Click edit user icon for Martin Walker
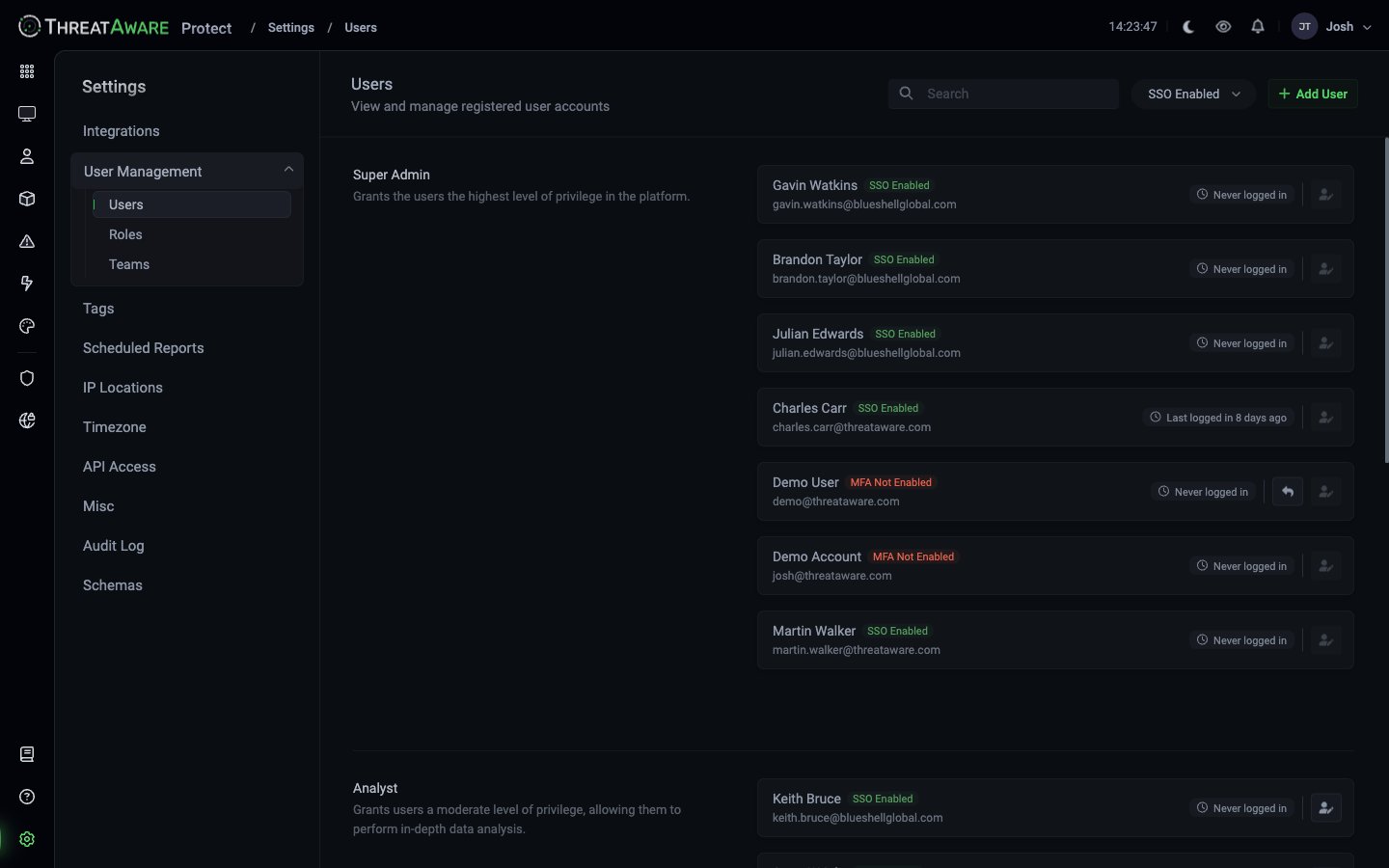The image size is (1389, 868). click(x=1326, y=640)
